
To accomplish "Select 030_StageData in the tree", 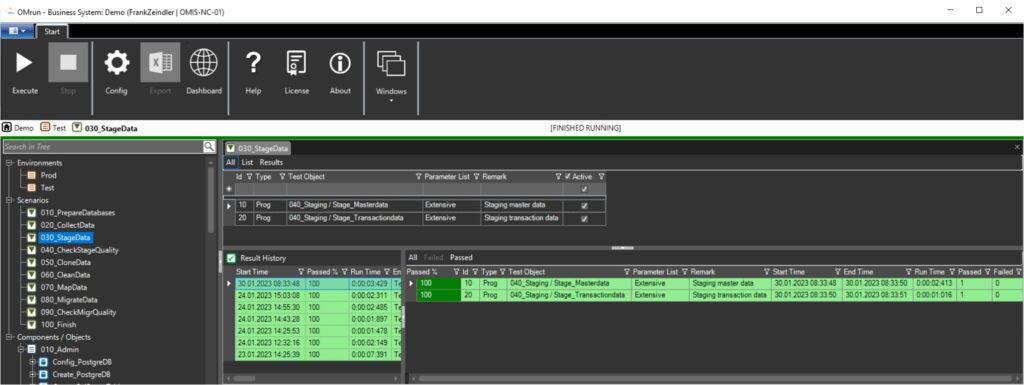I will (66, 238).
